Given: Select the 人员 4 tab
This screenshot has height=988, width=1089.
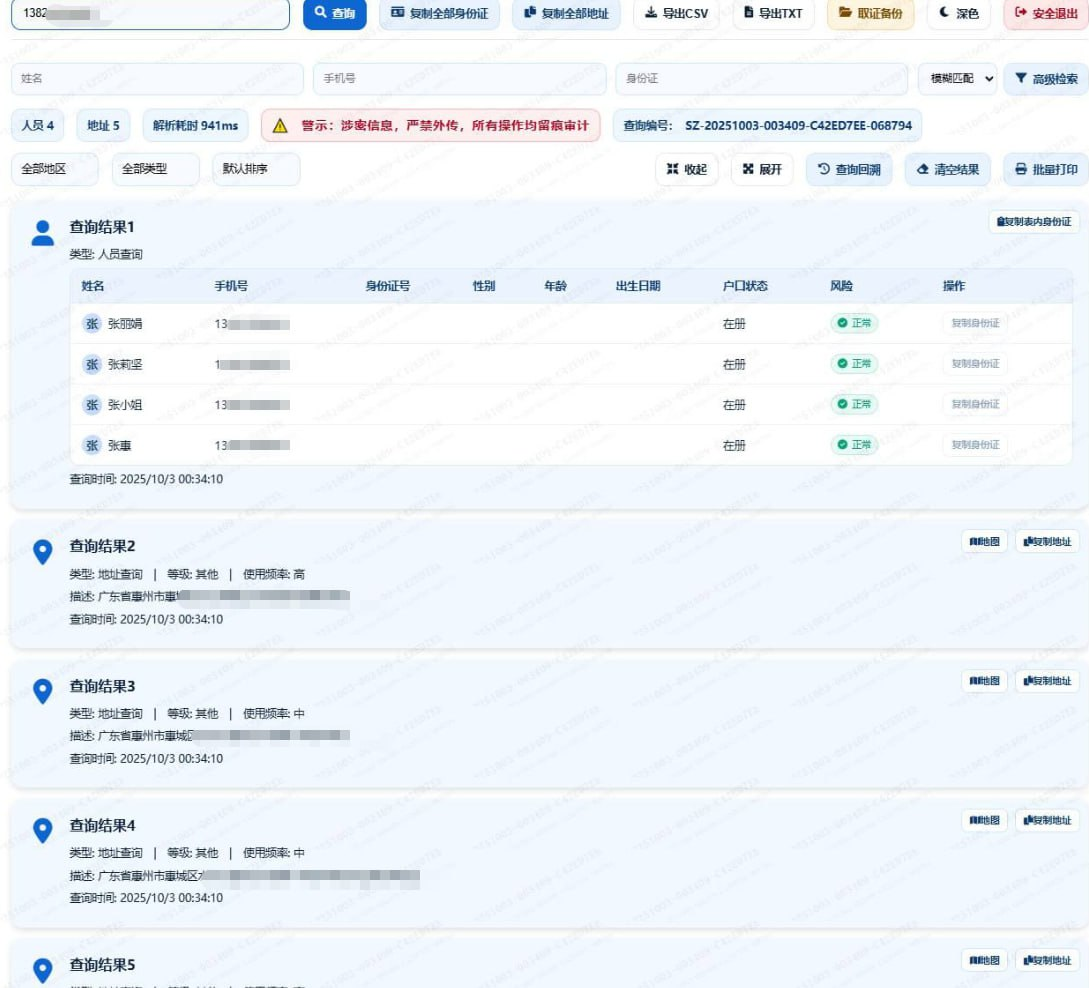Looking at the screenshot, I should [38, 125].
